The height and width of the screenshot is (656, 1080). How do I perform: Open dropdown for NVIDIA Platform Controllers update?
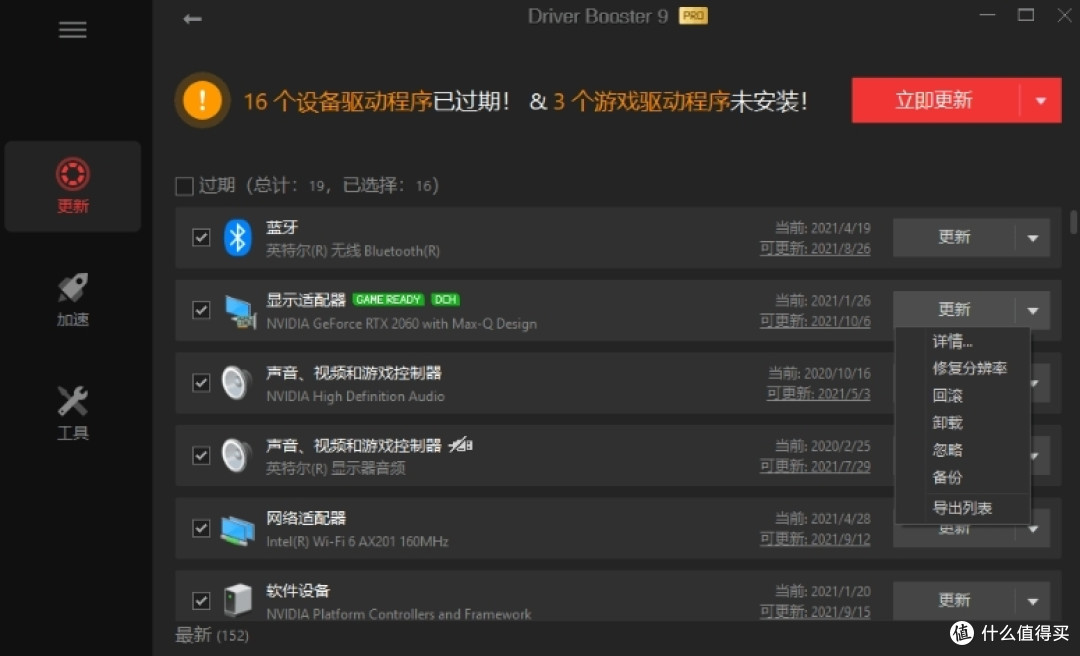[x=1032, y=600]
